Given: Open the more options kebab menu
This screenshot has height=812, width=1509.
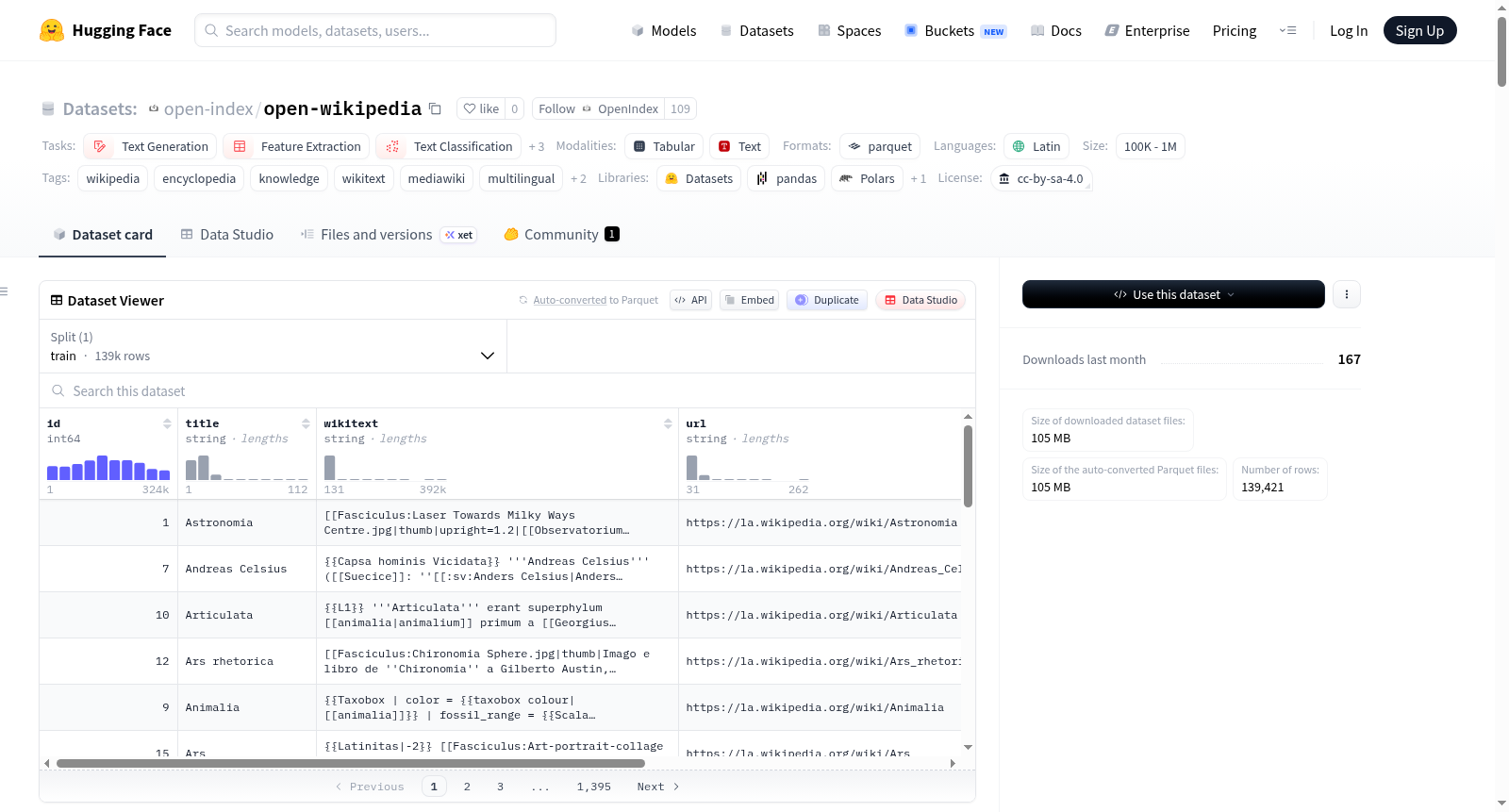Looking at the screenshot, I should (1346, 294).
